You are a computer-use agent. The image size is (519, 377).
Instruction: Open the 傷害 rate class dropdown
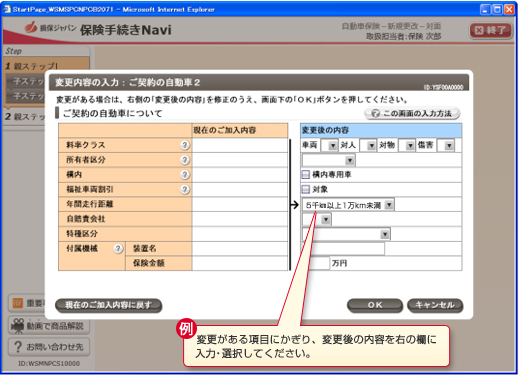[x=446, y=145]
